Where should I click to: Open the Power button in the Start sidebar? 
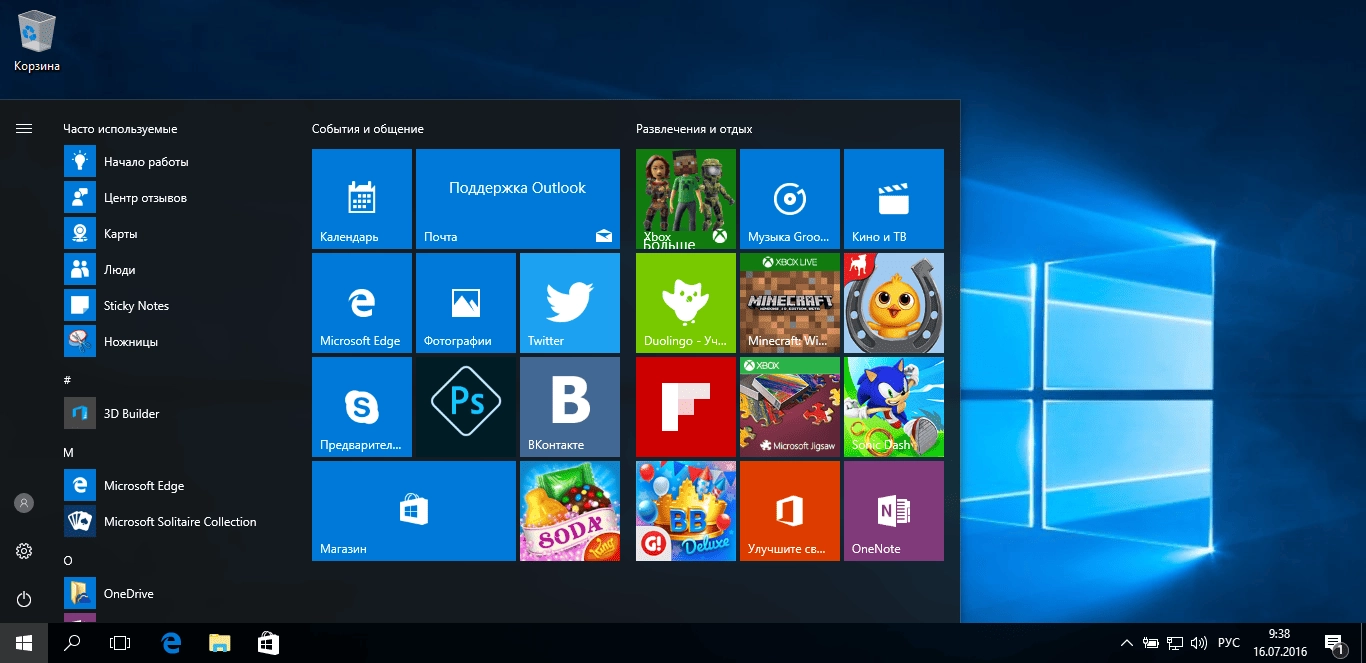[x=24, y=599]
